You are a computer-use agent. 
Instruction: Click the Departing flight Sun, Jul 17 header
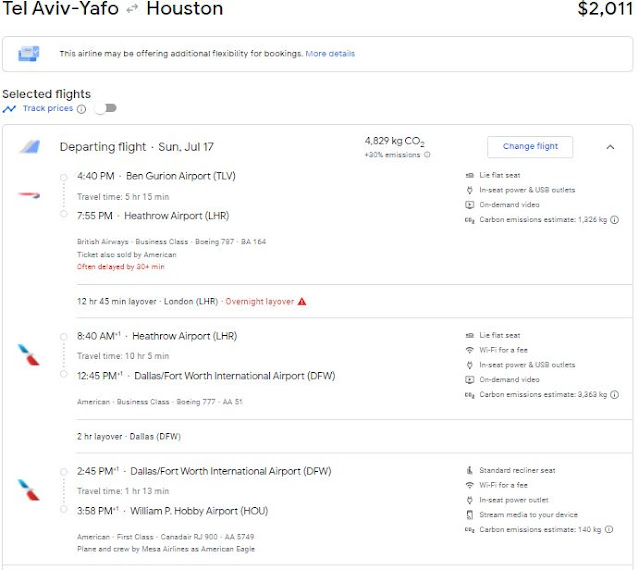[x=137, y=147]
